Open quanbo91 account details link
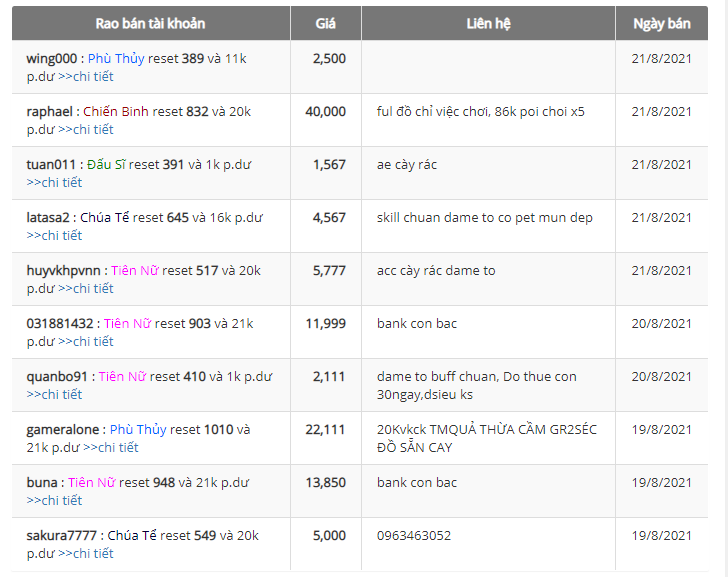The height and width of the screenshot is (577, 728). [x=55, y=394]
